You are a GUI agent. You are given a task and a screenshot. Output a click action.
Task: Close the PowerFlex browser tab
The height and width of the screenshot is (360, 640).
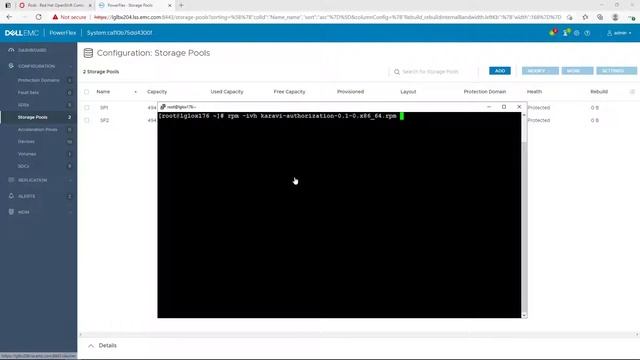click(x=170, y=5)
